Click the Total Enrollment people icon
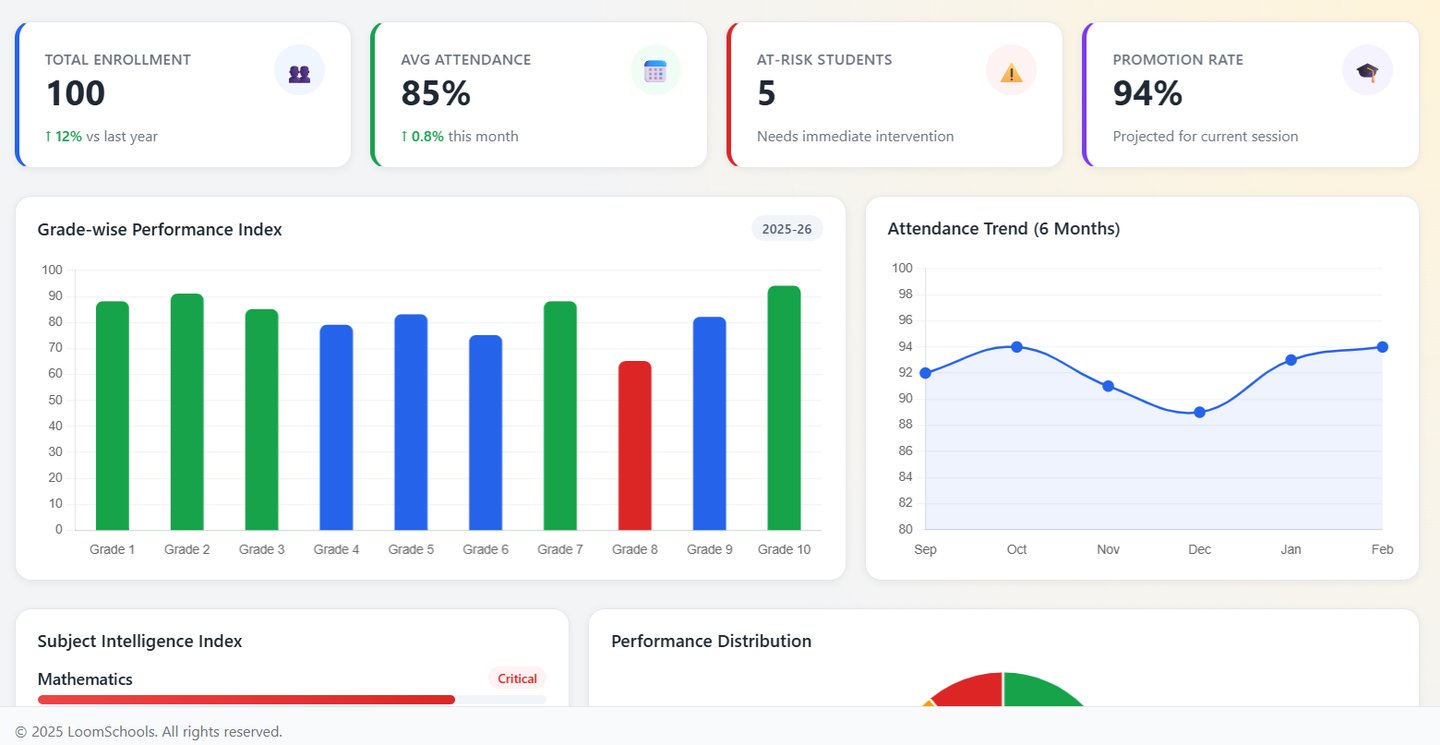The height and width of the screenshot is (745, 1440). [299, 72]
